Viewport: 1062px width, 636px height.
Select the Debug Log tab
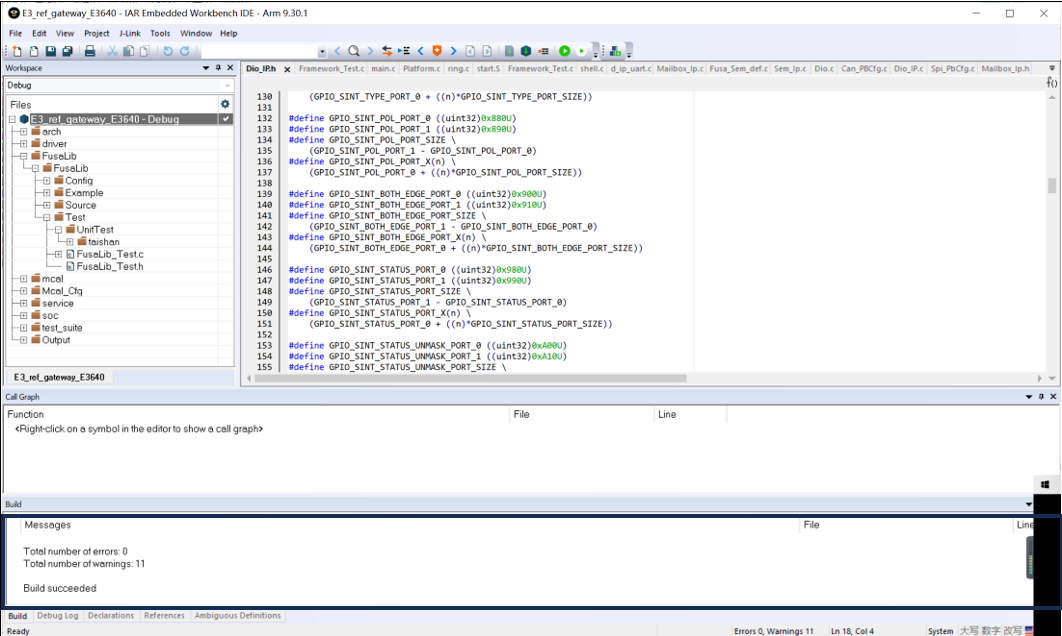click(57, 616)
